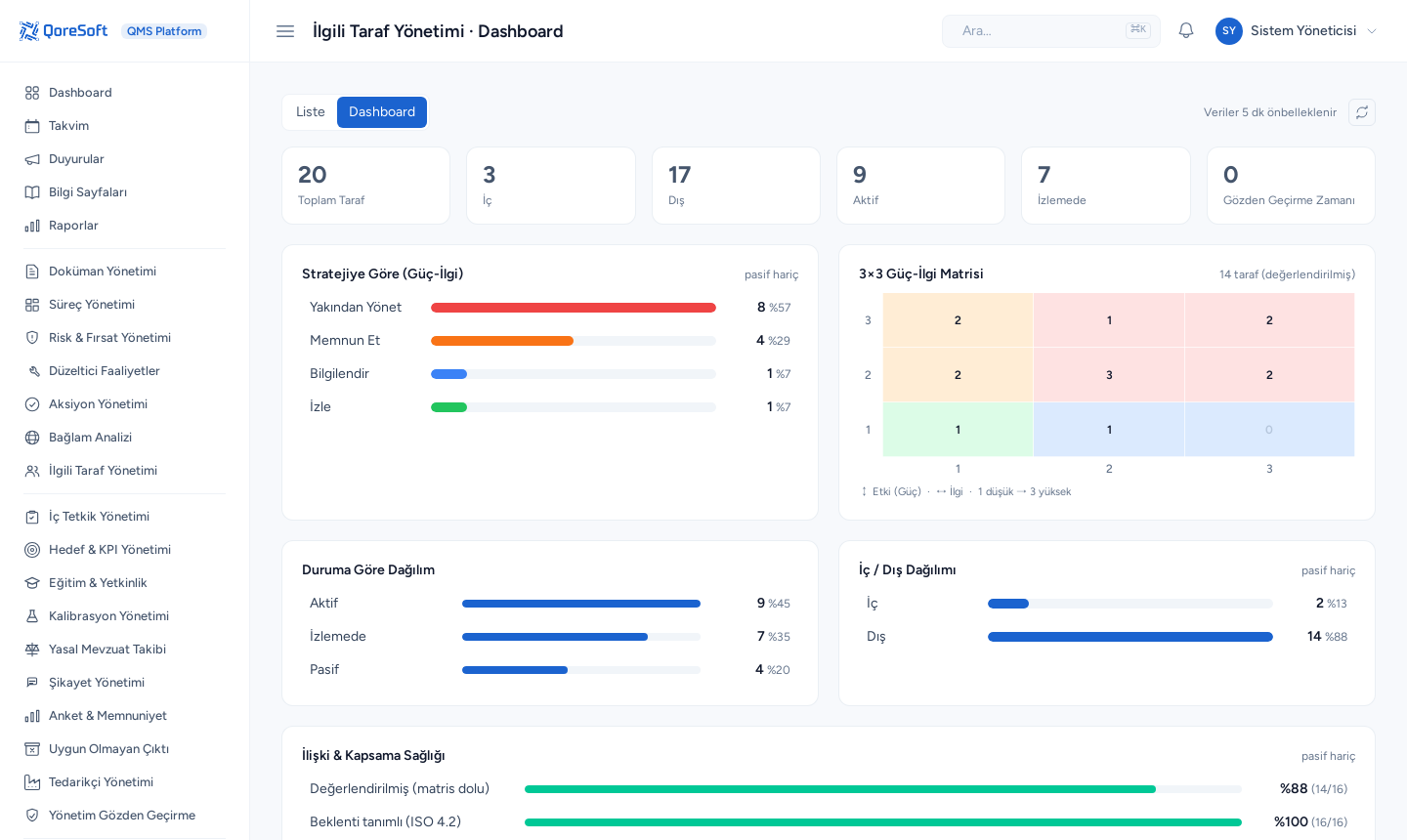Click the QoreSoft logo
1407x840 pixels.
(63, 31)
